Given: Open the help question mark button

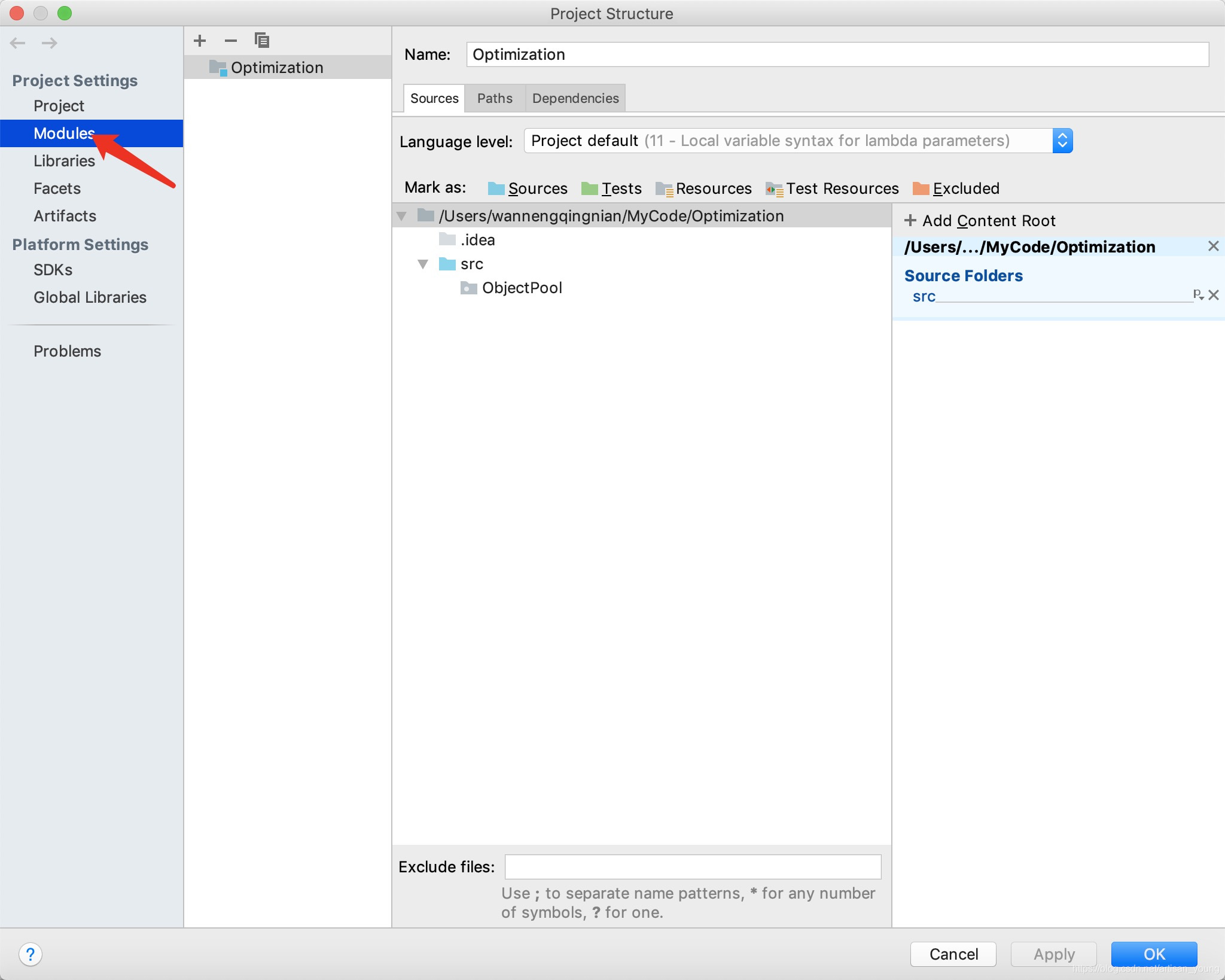Looking at the screenshot, I should point(31,954).
